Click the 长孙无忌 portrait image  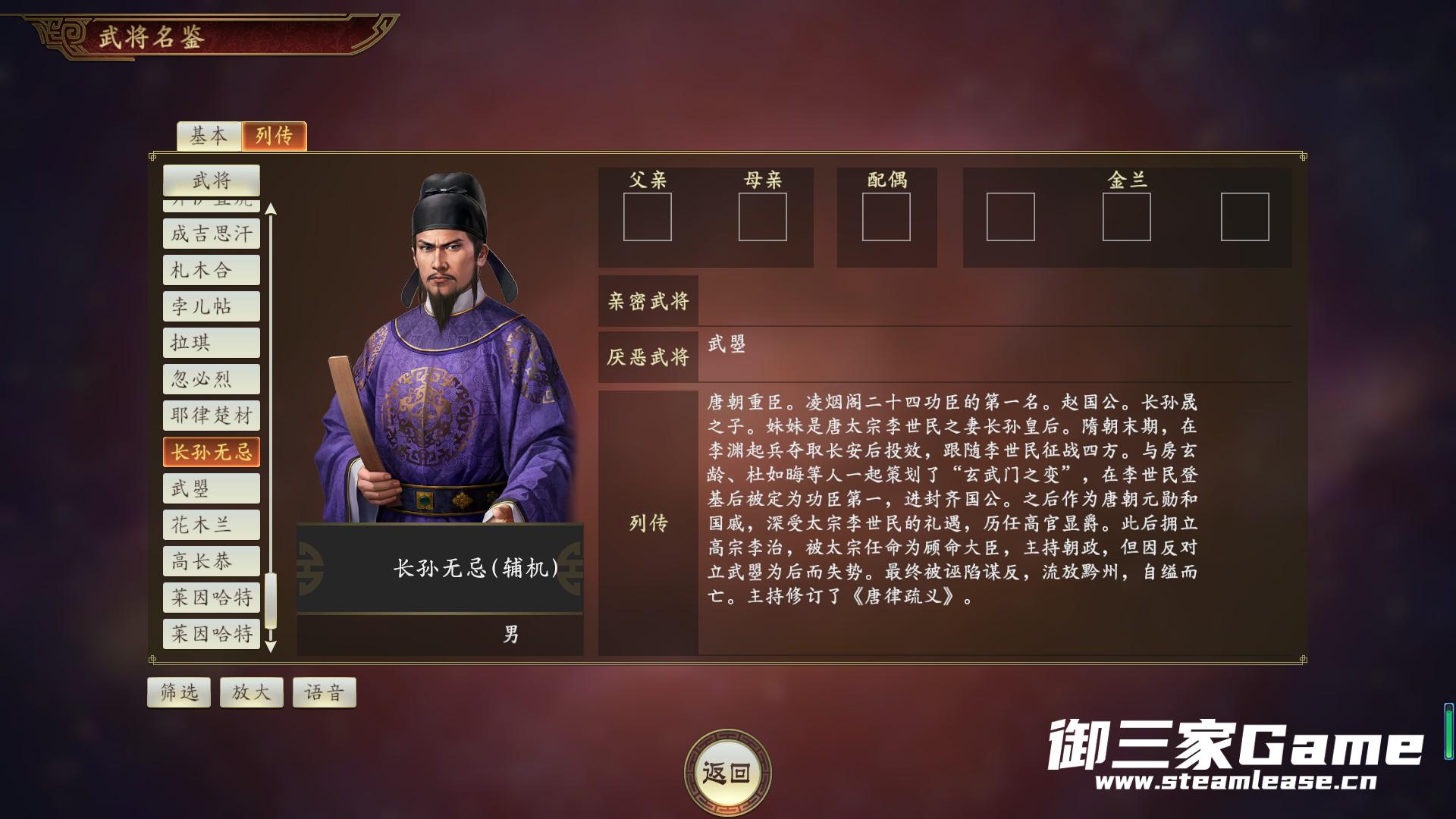click(440, 347)
